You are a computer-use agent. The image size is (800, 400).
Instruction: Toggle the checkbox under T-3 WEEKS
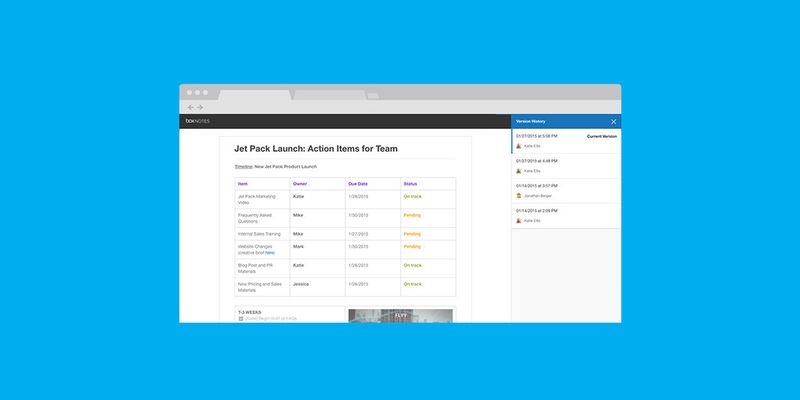(x=241, y=318)
